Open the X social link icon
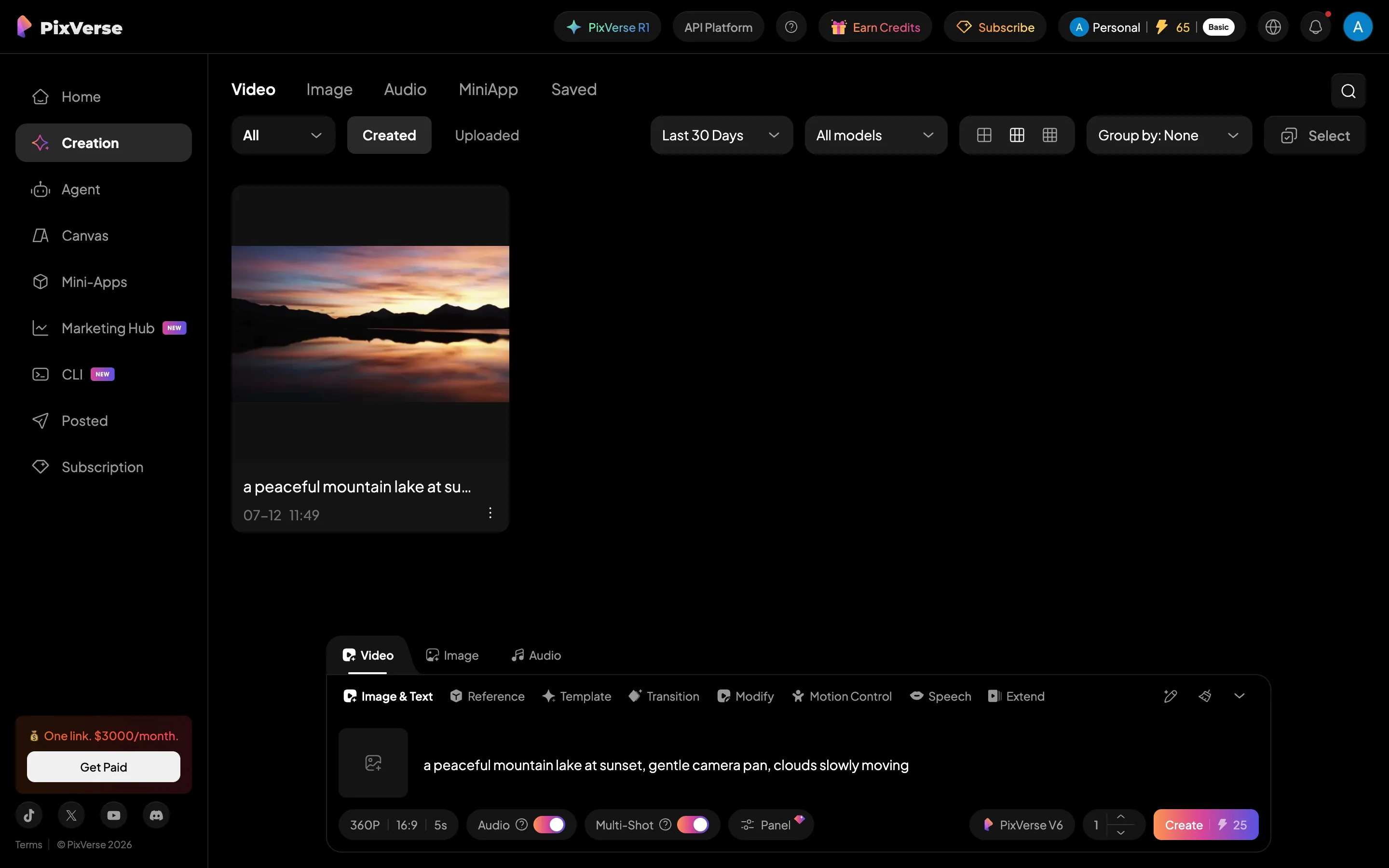This screenshot has height=868, width=1389. coord(71,815)
